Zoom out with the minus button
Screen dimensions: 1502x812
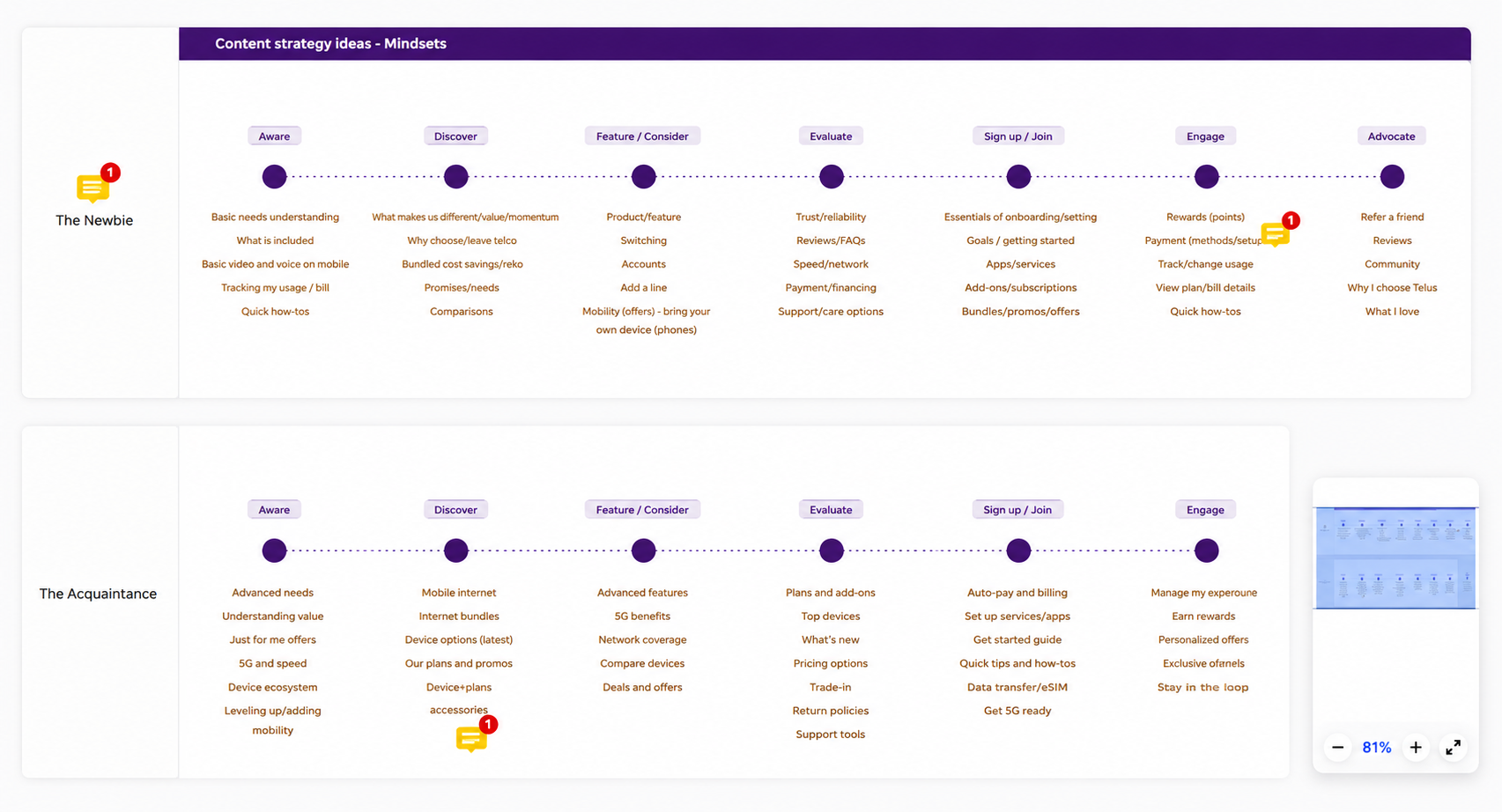tap(1337, 748)
